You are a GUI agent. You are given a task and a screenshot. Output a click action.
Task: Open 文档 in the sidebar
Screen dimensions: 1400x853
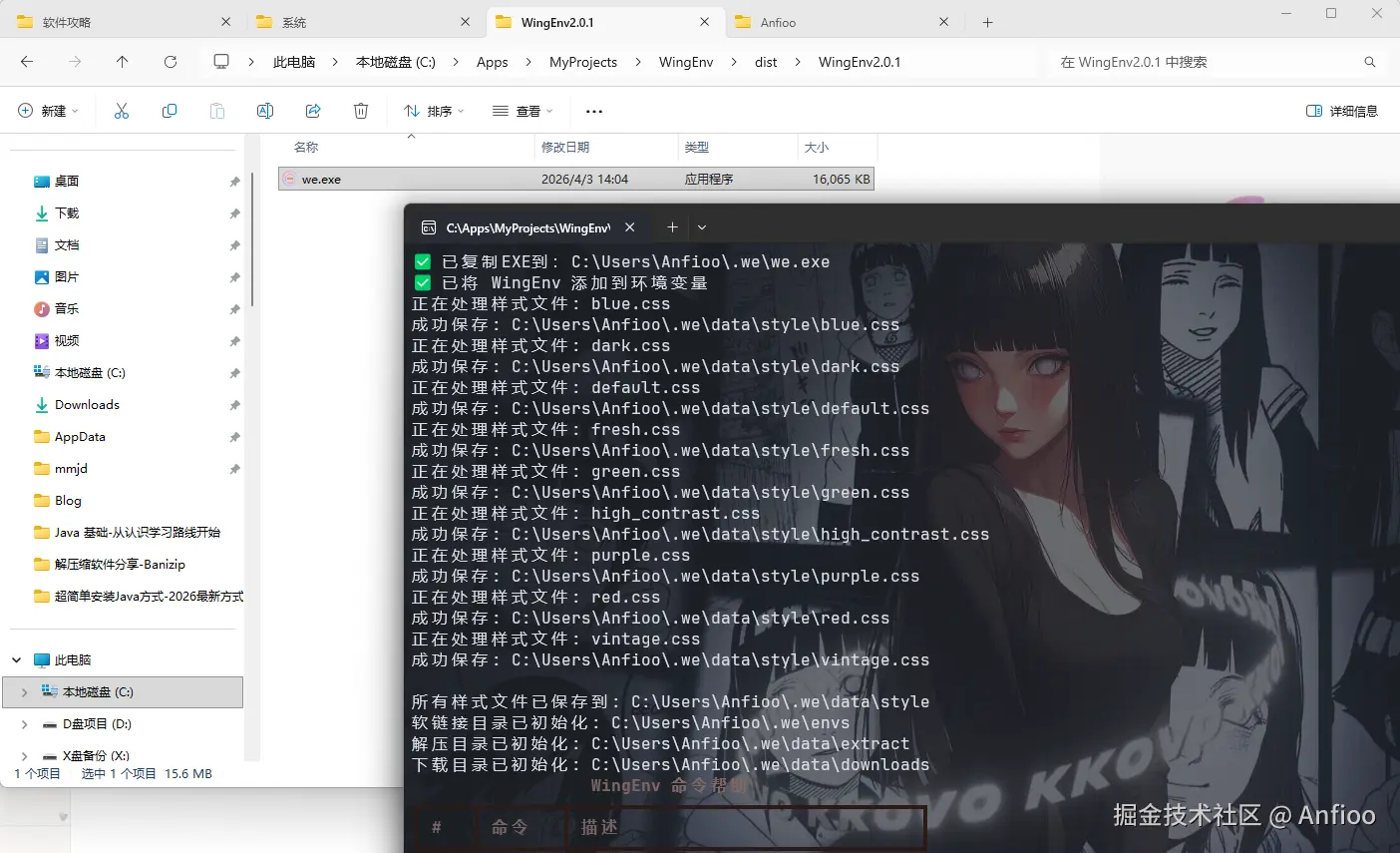(67, 245)
